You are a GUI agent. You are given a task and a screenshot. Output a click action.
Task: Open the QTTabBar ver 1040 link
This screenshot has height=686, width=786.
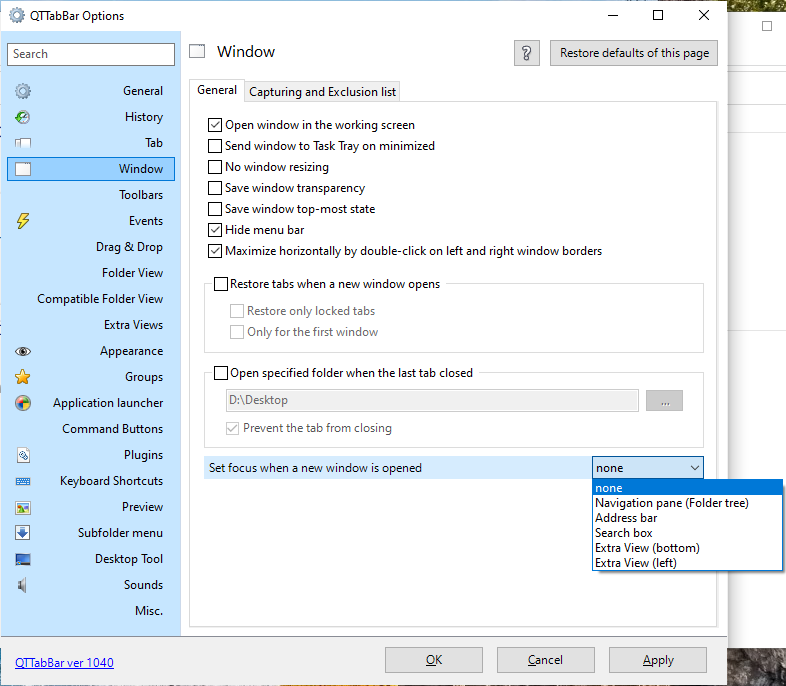tap(64, 662)
